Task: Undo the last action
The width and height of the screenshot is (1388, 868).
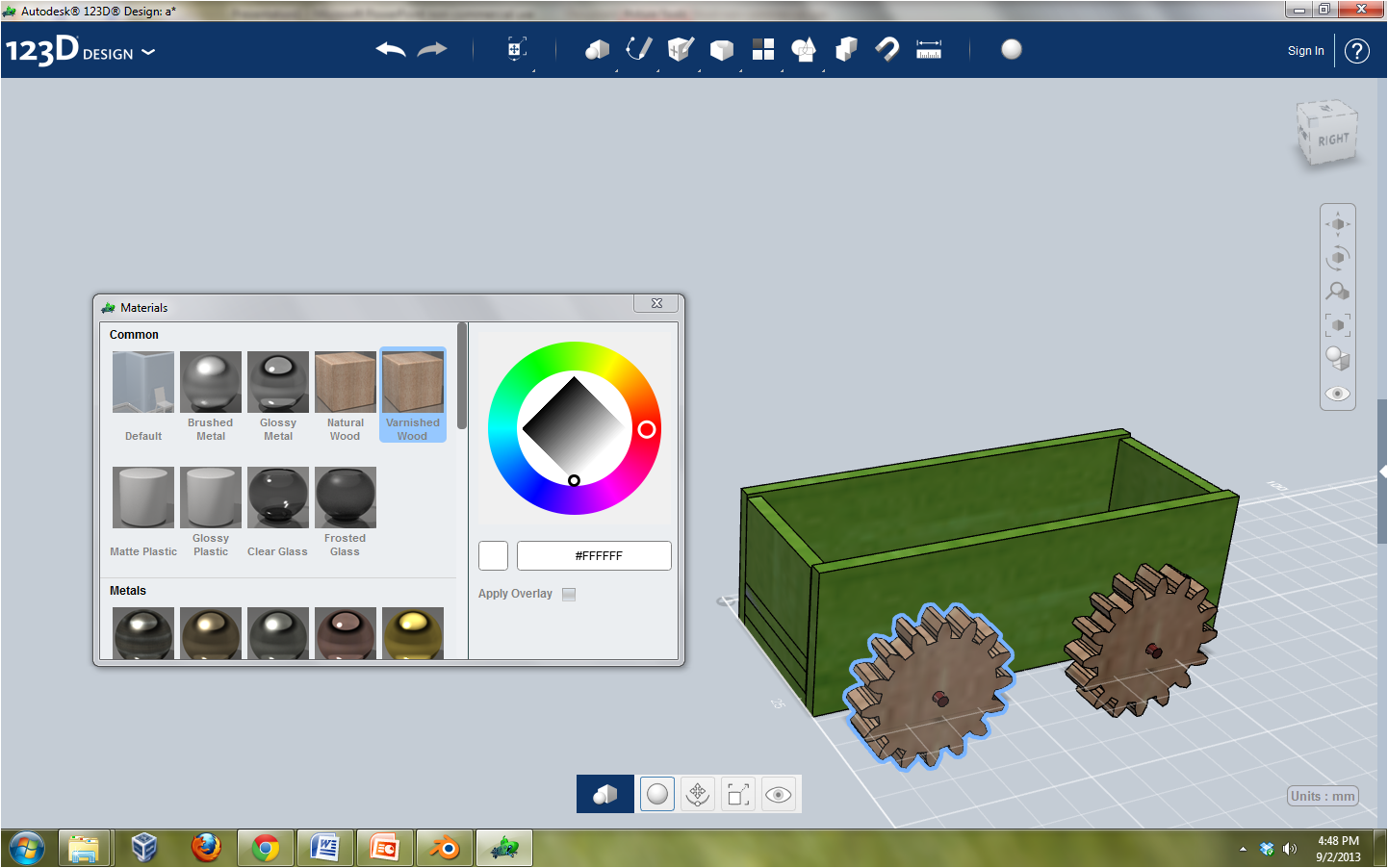Action: click(391, 49)
